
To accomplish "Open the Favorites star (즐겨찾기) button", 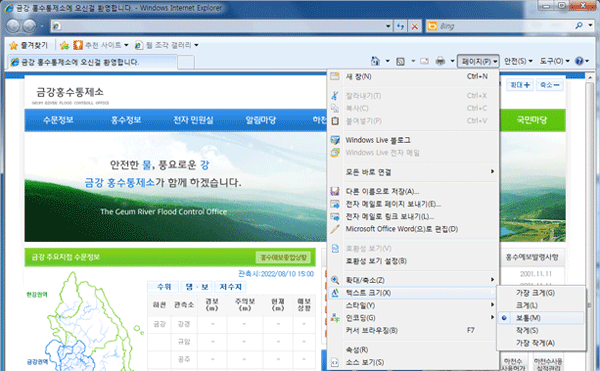I will coord(29,45).
